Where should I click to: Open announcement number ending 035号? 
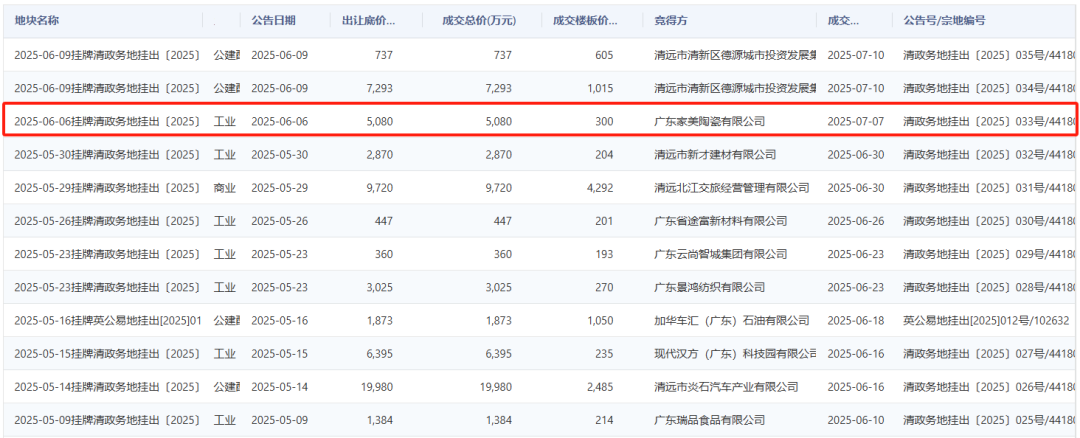pos(989,54)
